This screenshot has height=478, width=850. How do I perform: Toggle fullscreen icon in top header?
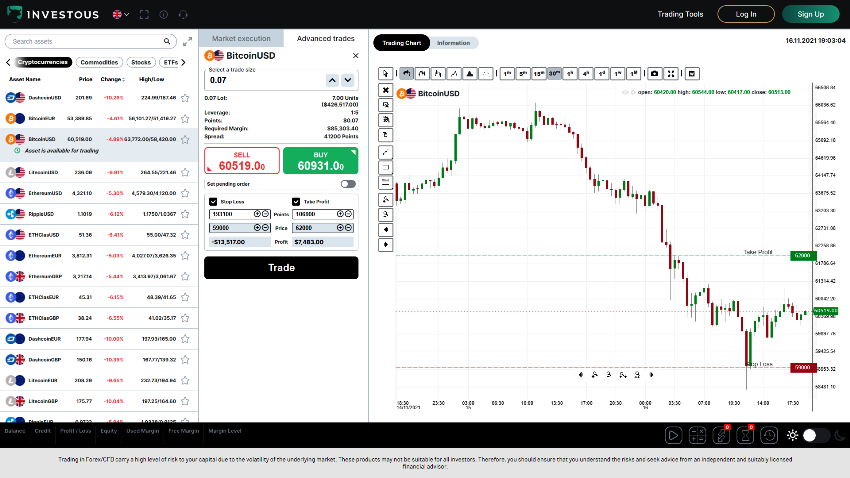coord(144,15)
